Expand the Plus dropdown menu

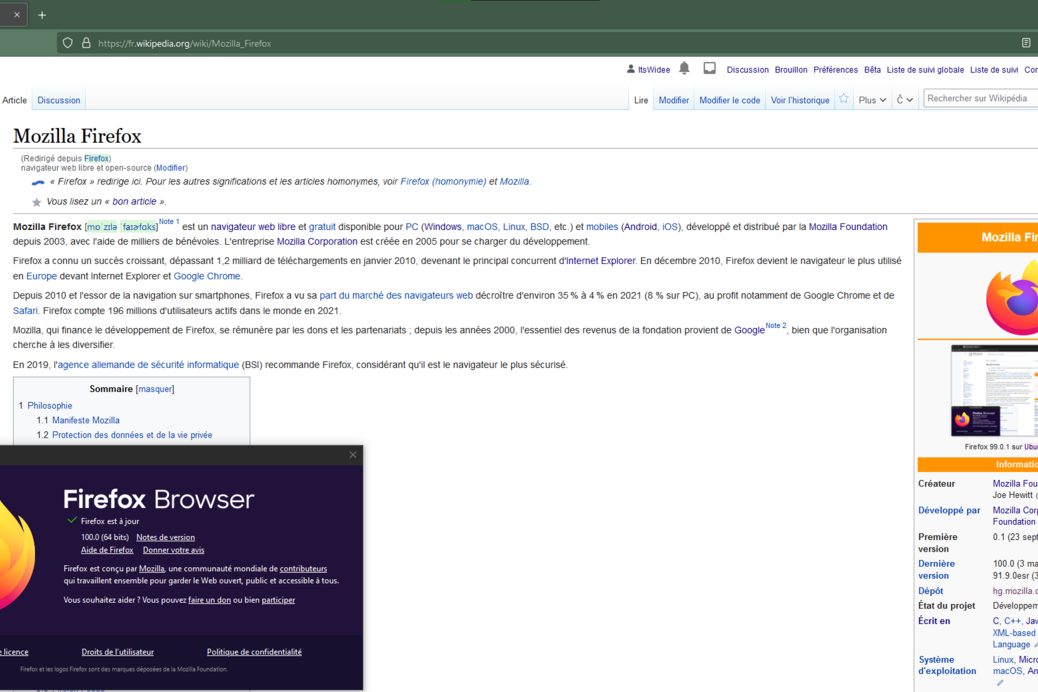pos(872,100)
